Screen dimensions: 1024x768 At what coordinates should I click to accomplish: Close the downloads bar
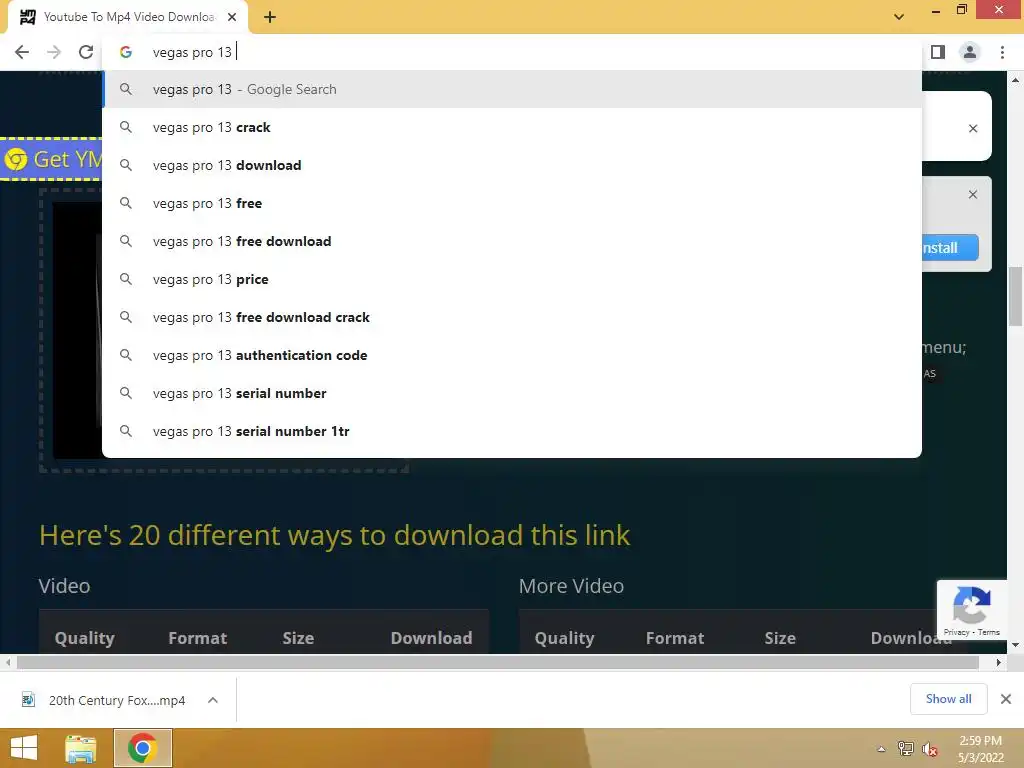coord(1006,699)
